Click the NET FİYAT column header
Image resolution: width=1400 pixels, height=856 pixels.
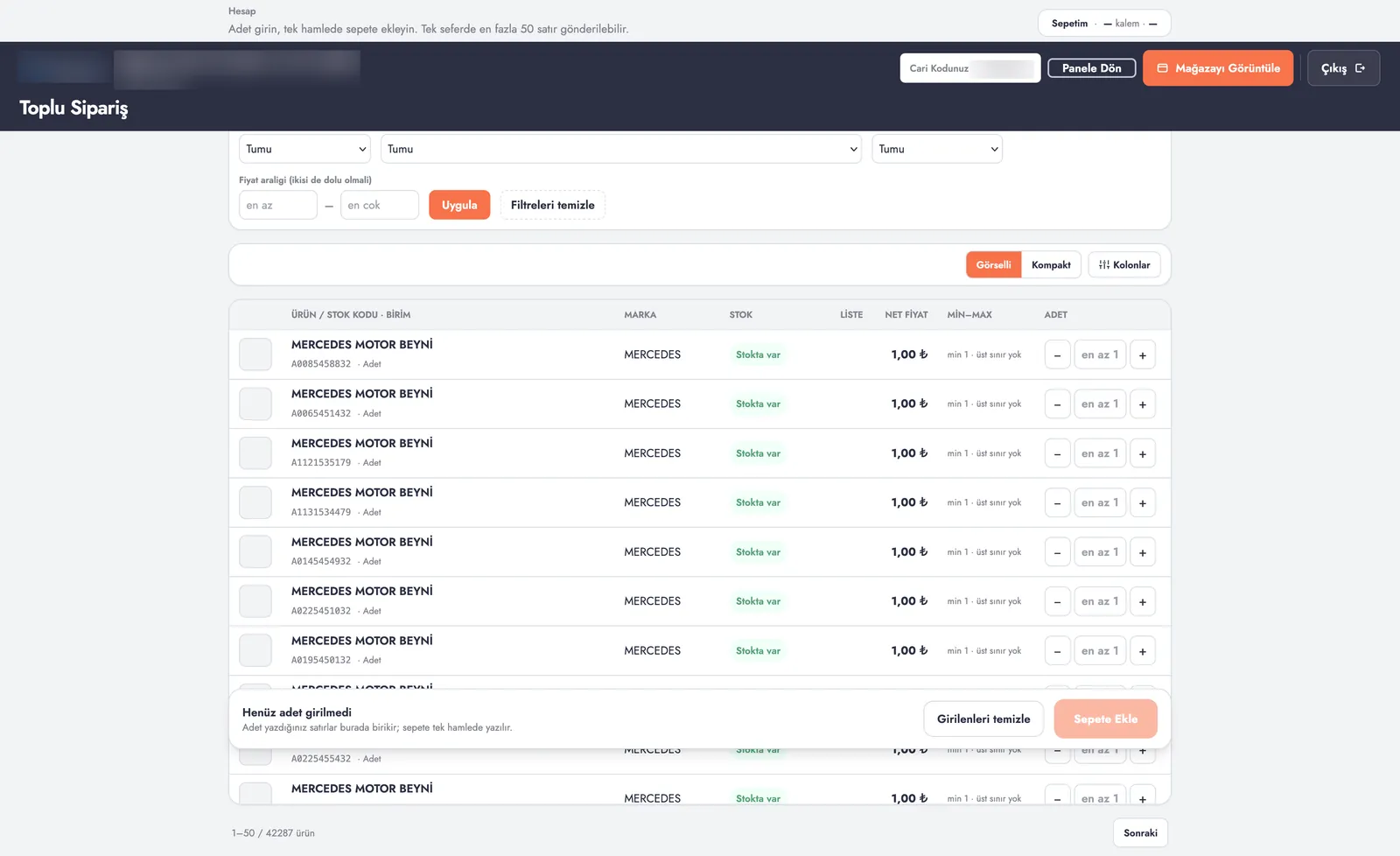pos(906,315)
